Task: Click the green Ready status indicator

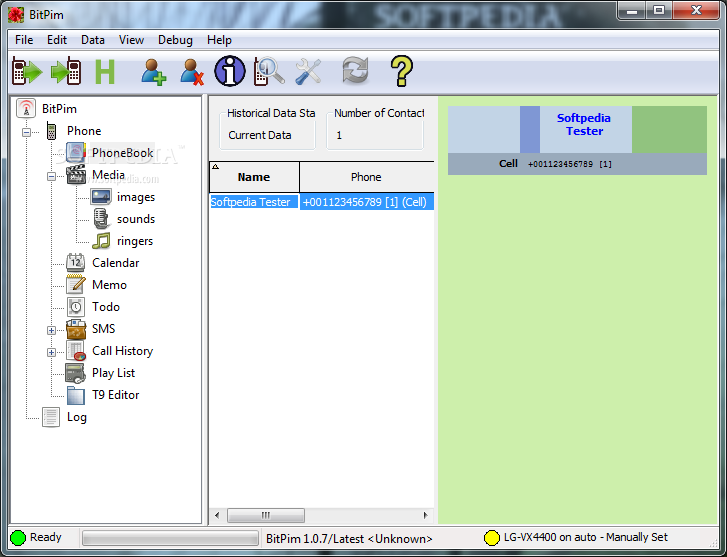Action: (18, 538)
